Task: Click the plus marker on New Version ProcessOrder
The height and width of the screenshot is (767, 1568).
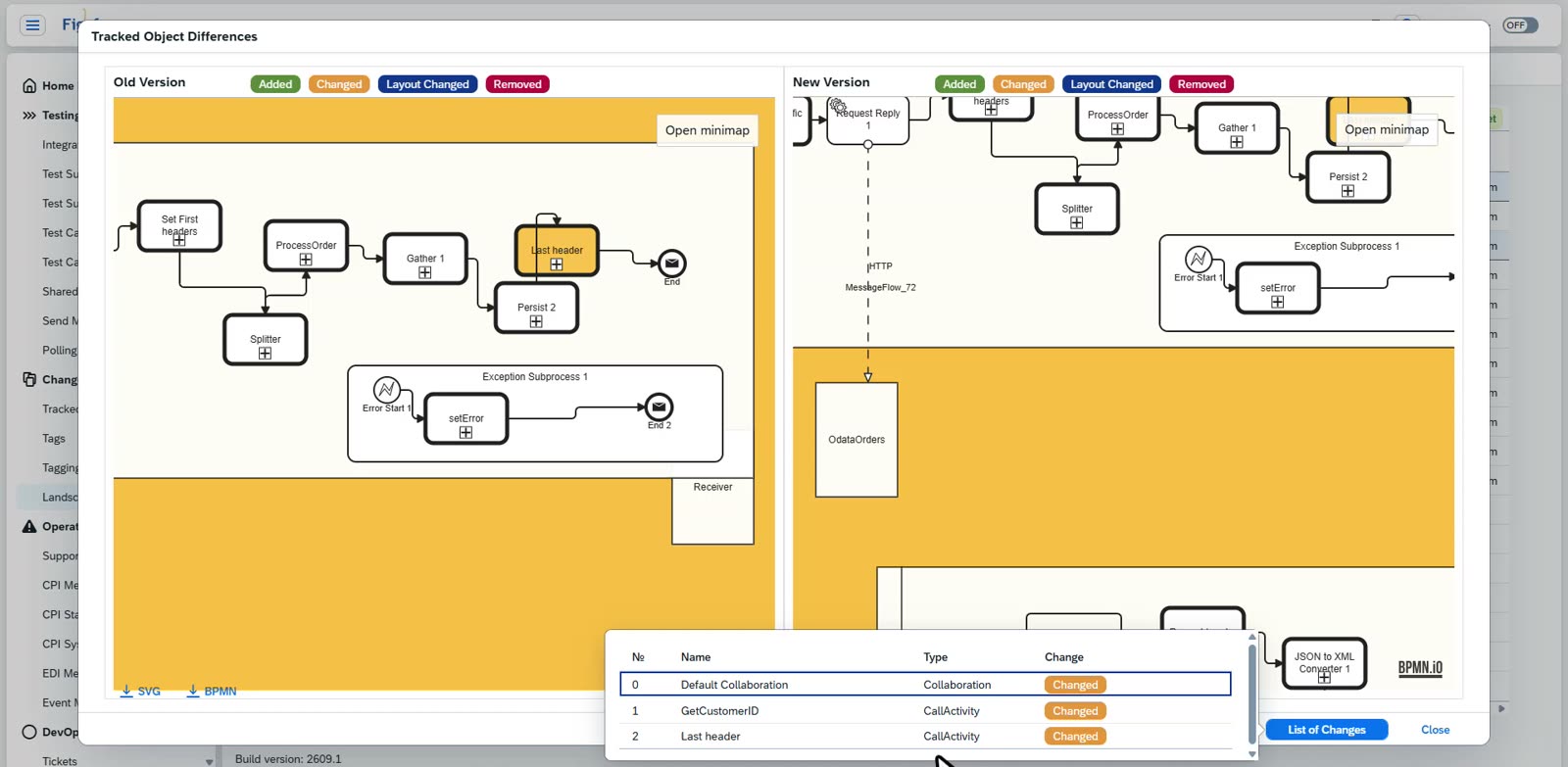Action: click(1117, 128)
